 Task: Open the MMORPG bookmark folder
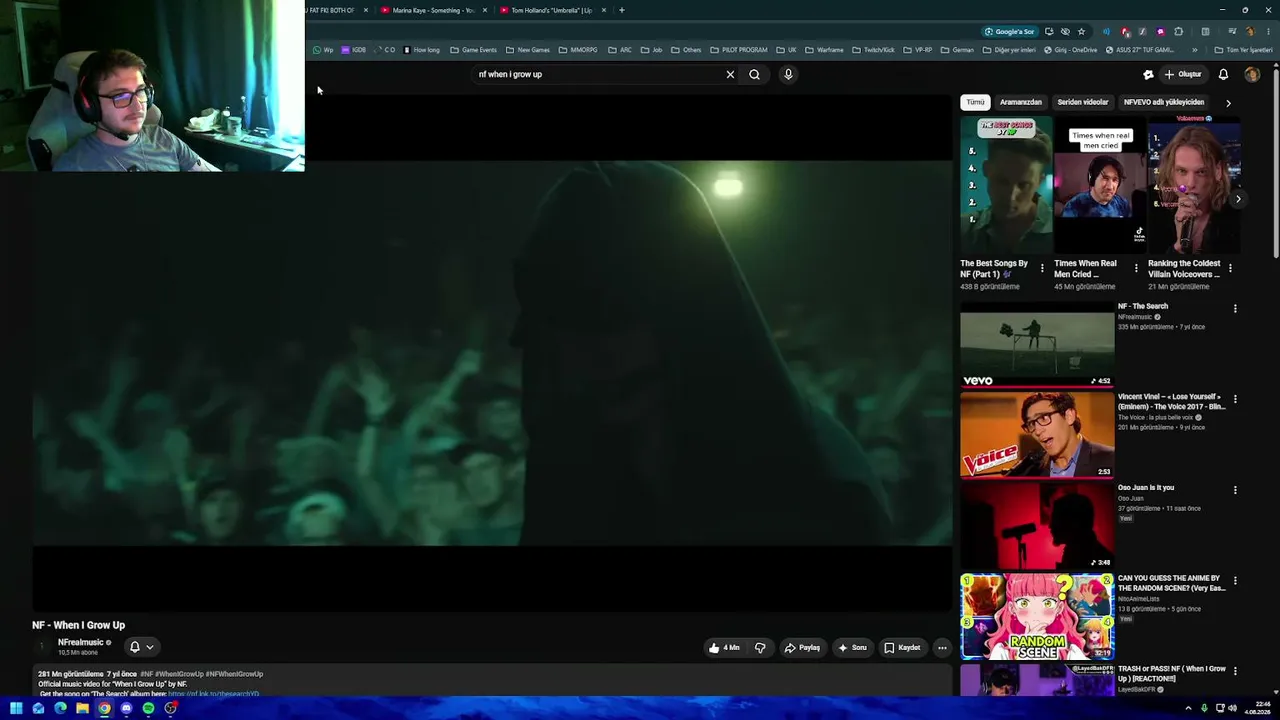click(x=578, y=50)
